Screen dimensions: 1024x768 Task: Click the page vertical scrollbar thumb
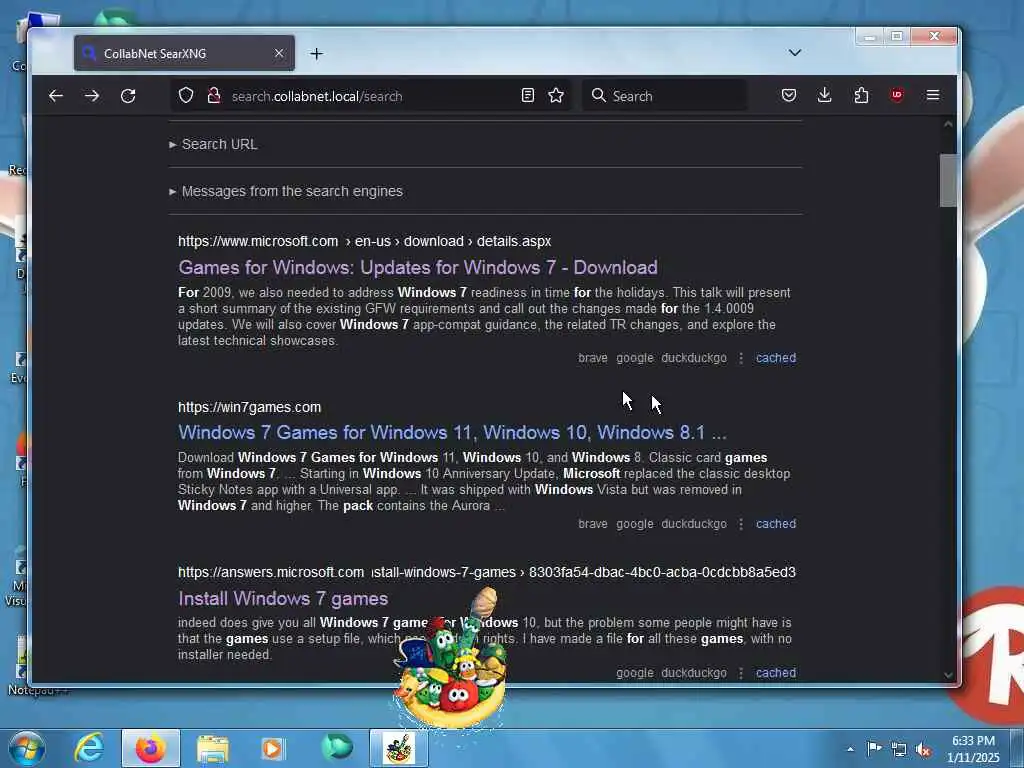pyautogui.click(x=948, y=180)
